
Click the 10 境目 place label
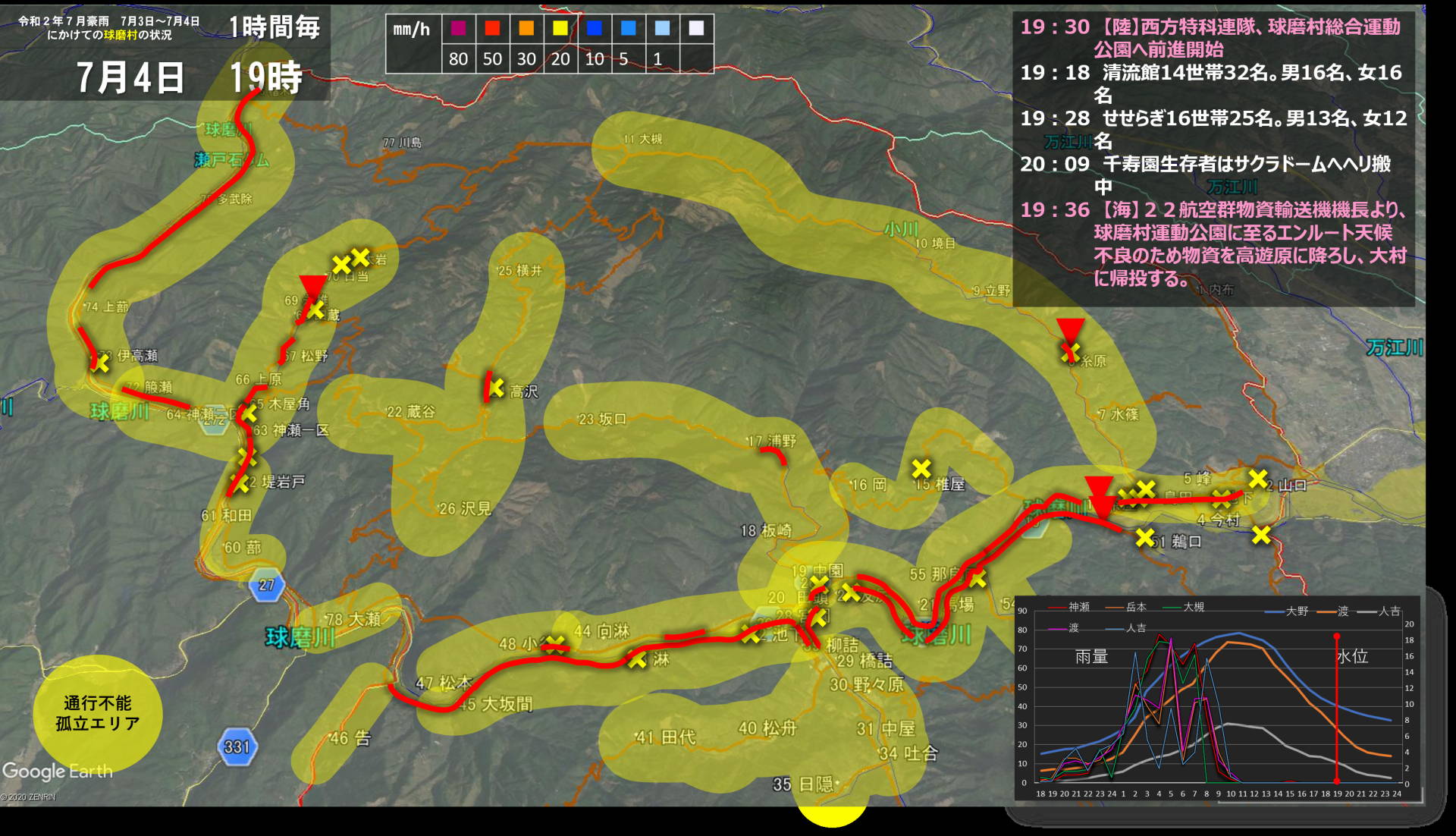point(935,244)
